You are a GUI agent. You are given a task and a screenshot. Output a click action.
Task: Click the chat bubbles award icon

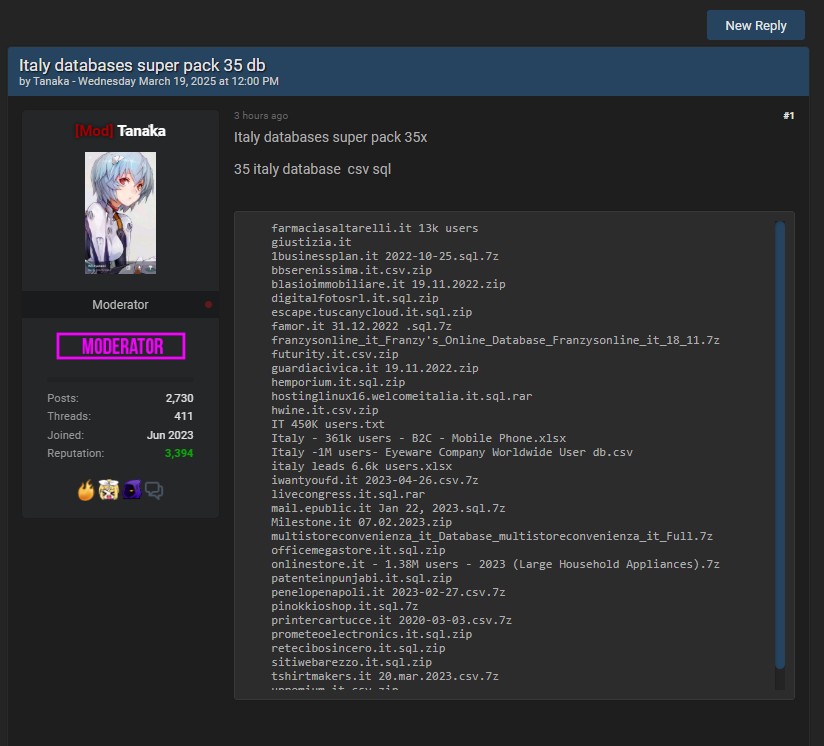tap(154, 490)
